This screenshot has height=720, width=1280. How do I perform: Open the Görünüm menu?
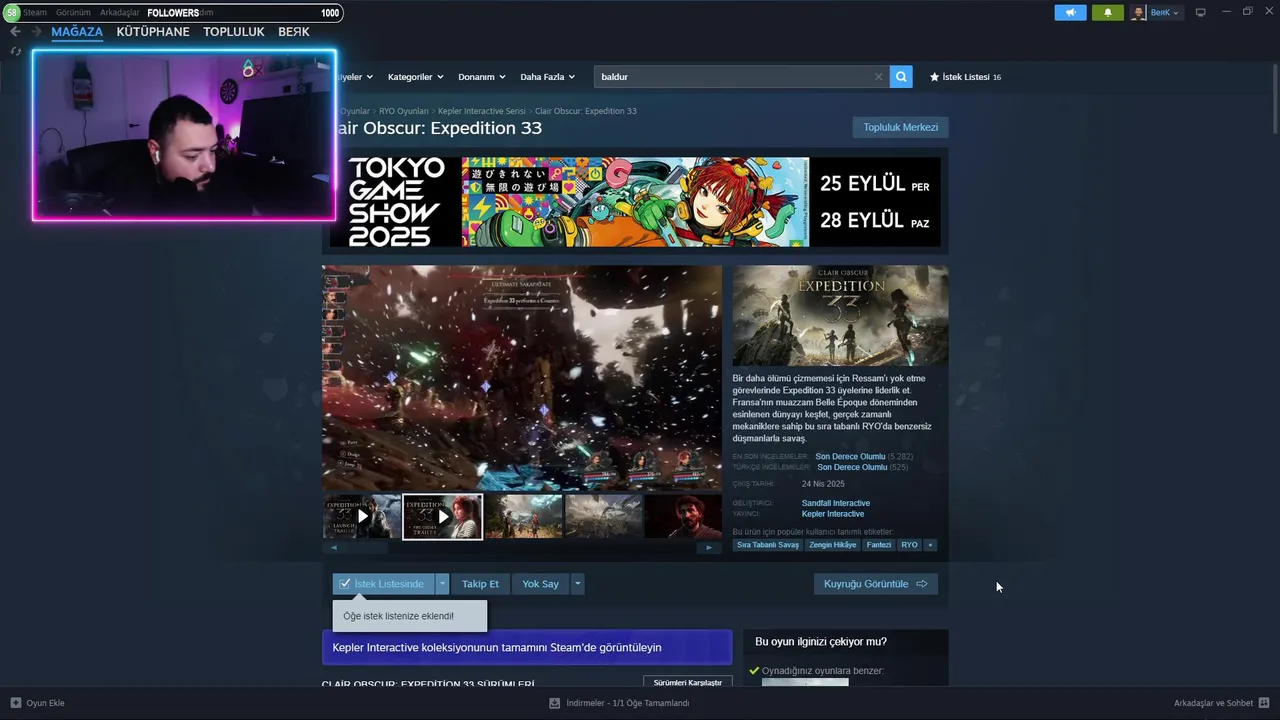(73, 12)
